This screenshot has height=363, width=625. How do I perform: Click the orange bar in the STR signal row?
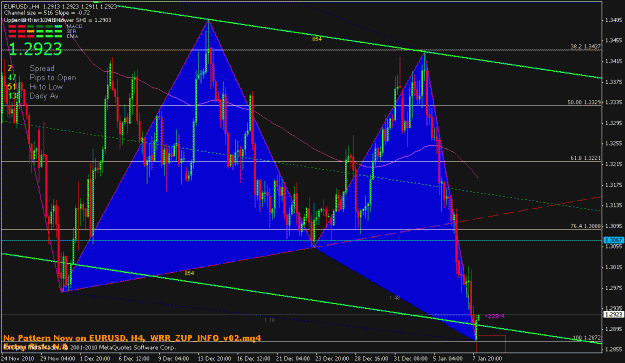pyautogui.click(x=31, y=31)
